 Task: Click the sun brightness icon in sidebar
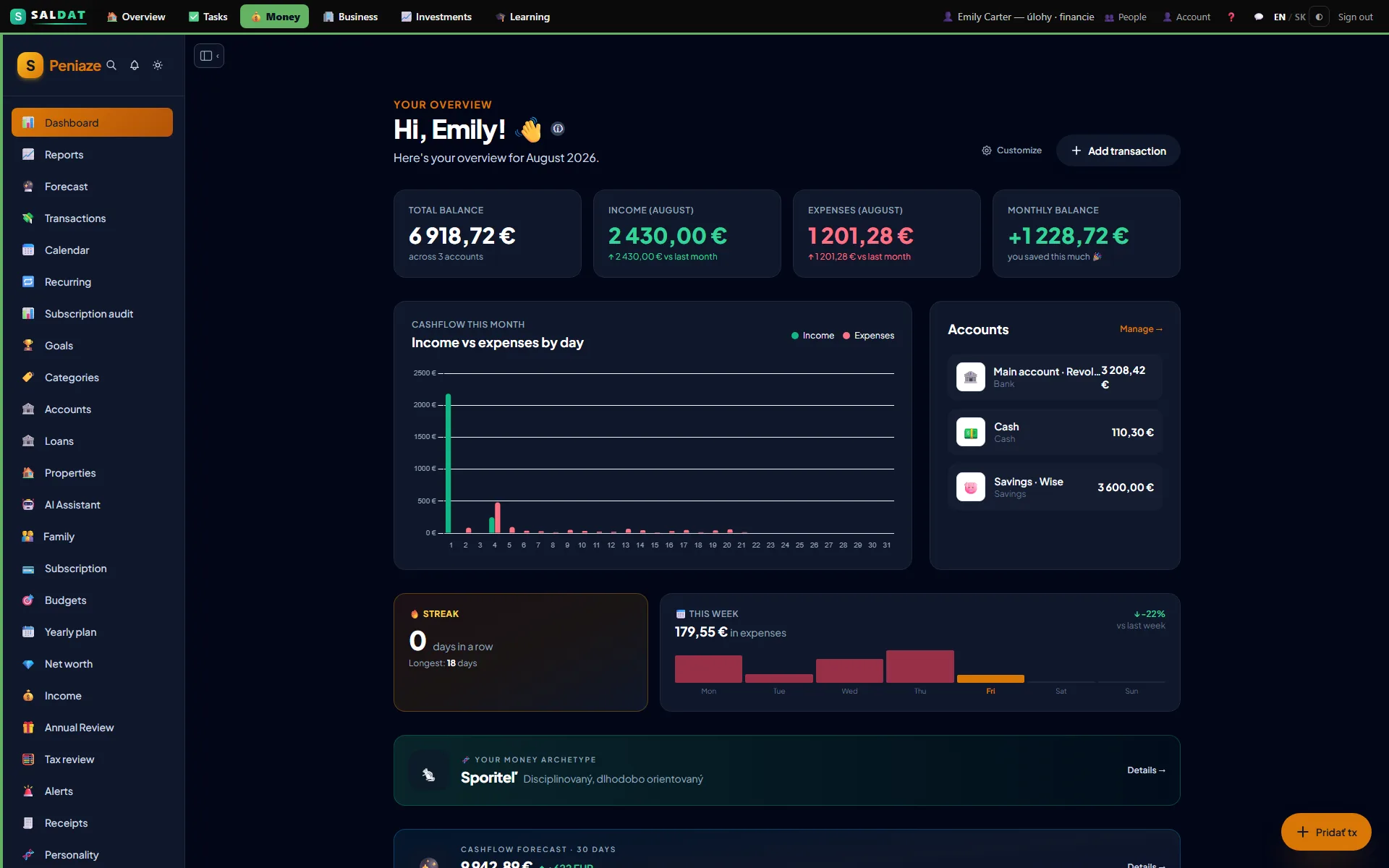tap(158, 65)
